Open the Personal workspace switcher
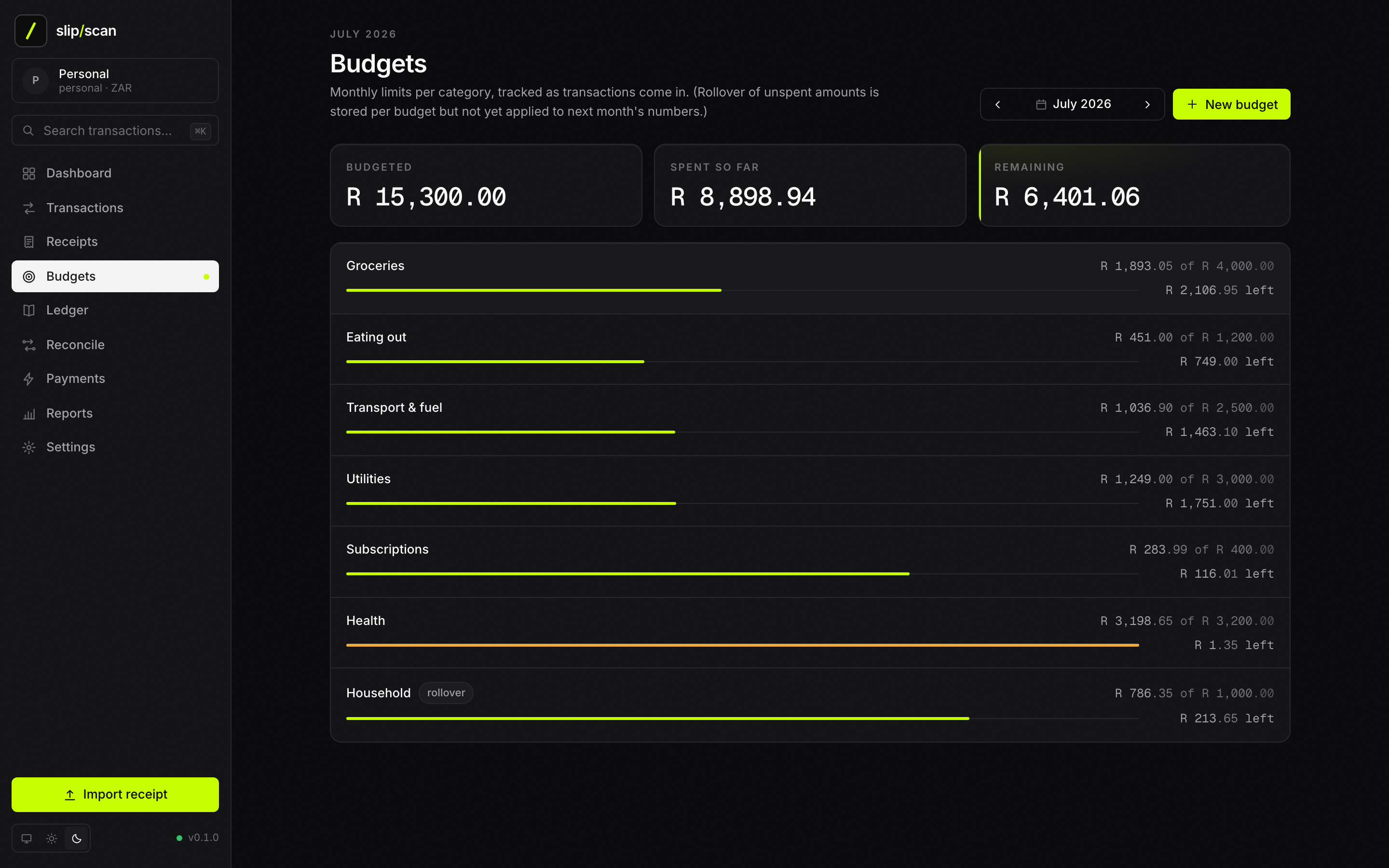 click(x=115, y=81)
